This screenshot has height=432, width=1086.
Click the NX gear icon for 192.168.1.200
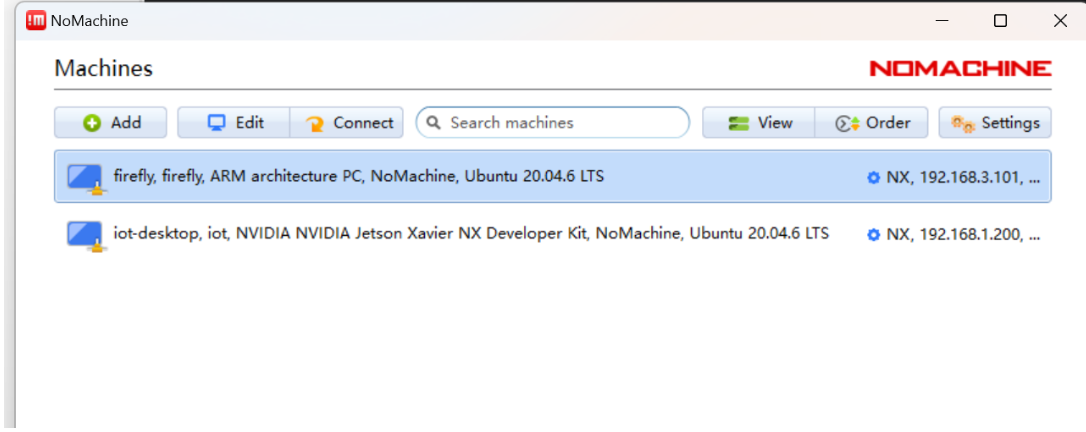point(873,235)
